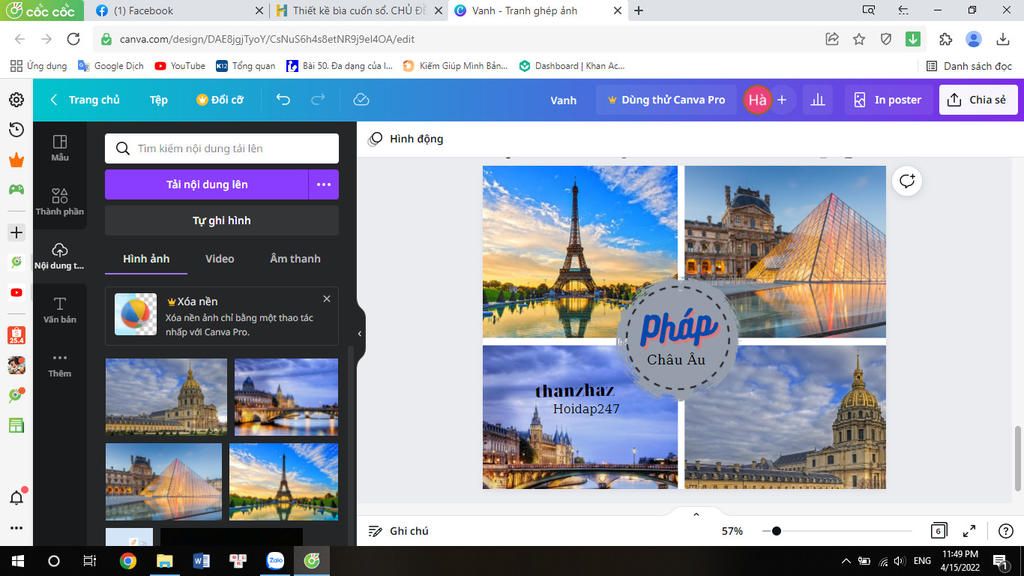The width and height of the screenshot is (1024, 576).
Task: Add a collaborator with plus icon
Action: click(782, 100)
